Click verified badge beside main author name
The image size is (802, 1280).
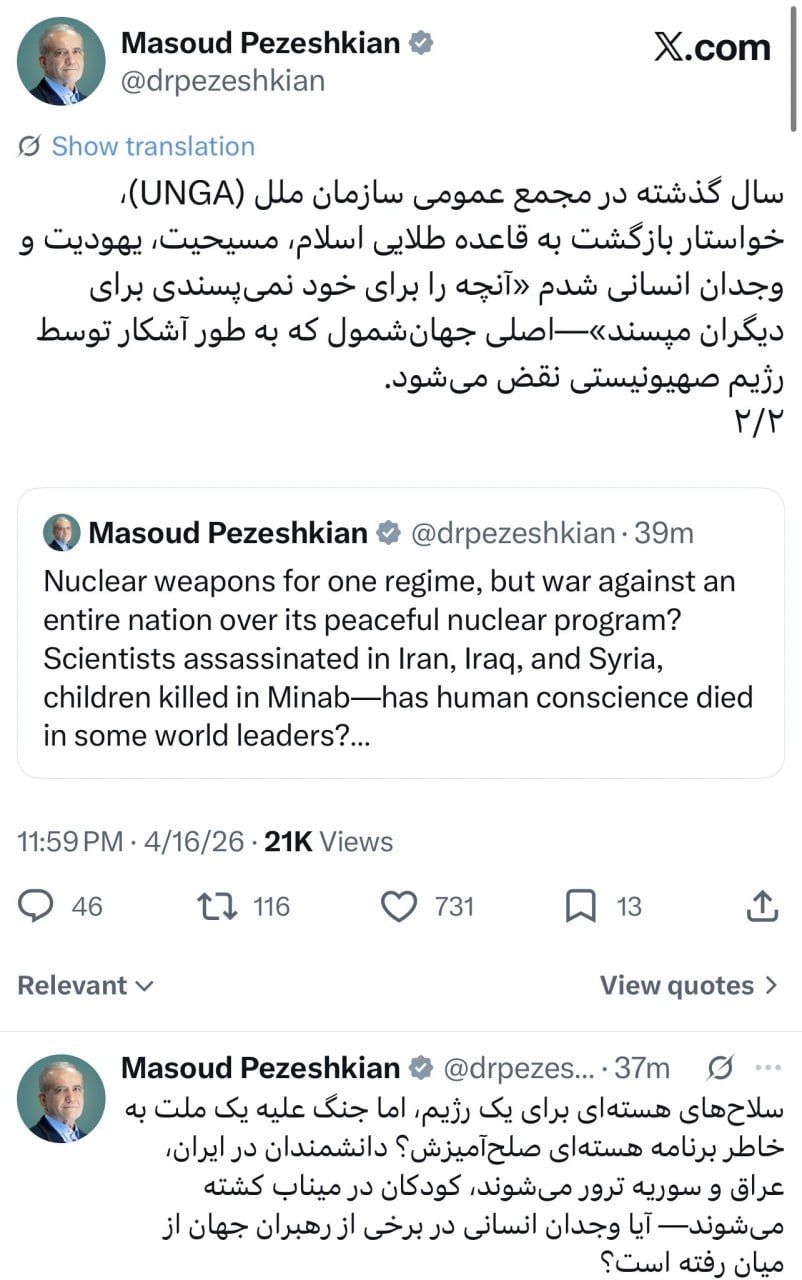click(423, 43)
